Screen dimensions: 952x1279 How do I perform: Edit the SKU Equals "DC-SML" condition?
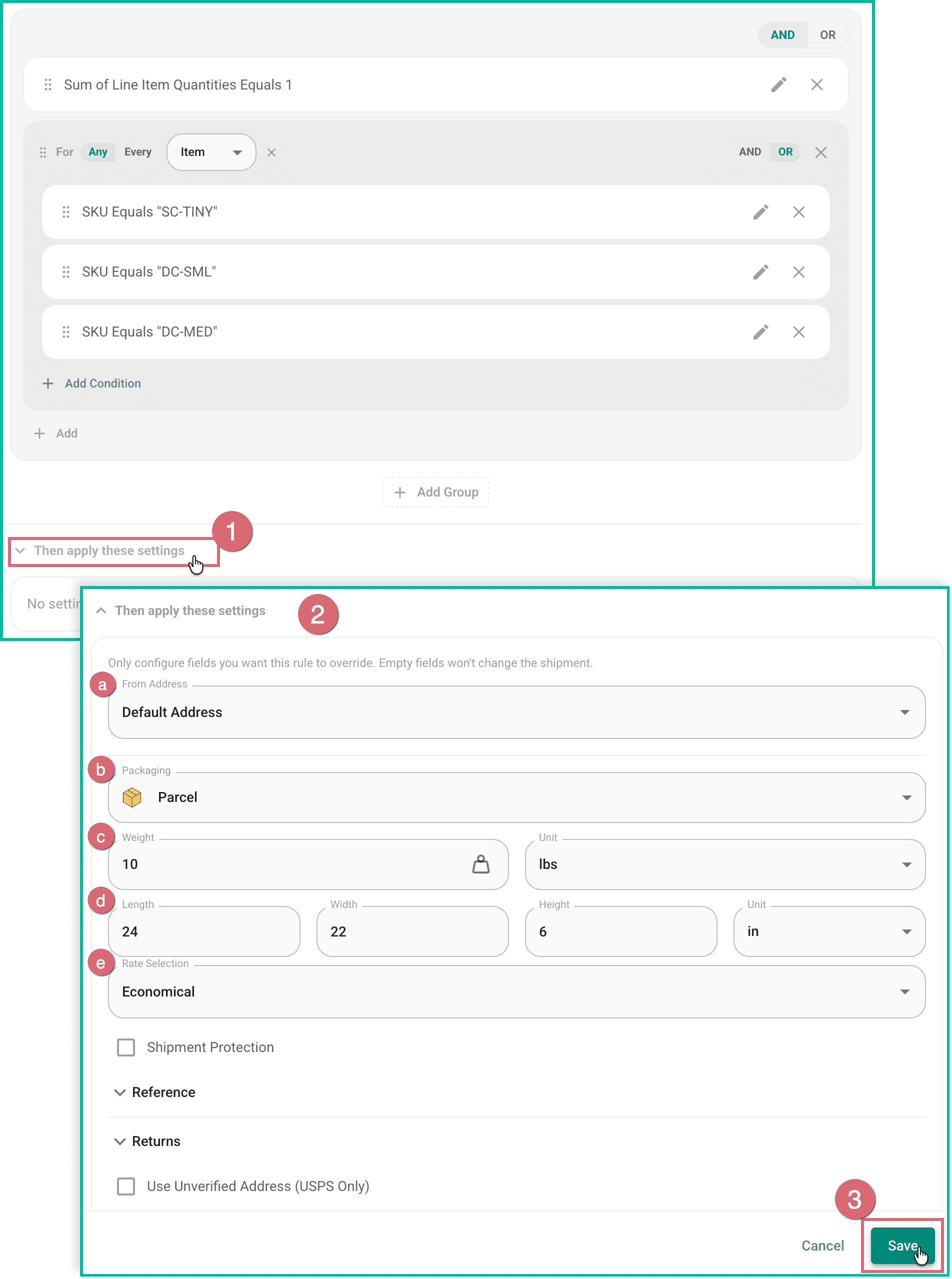760,272
